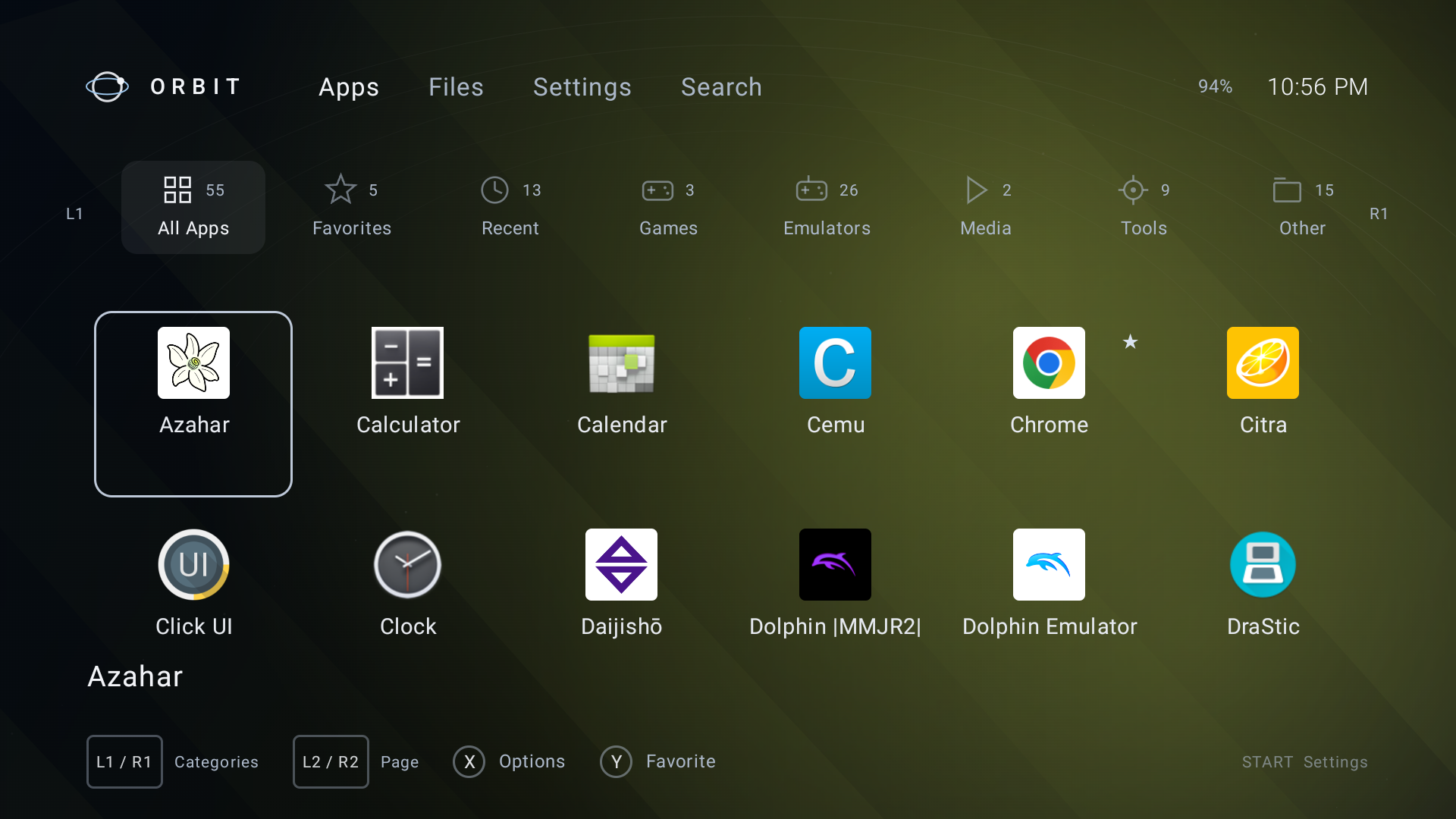Switch to the Tools category
The height and width of the screenshot is (819, 1456).
[x=1144, y=207]
